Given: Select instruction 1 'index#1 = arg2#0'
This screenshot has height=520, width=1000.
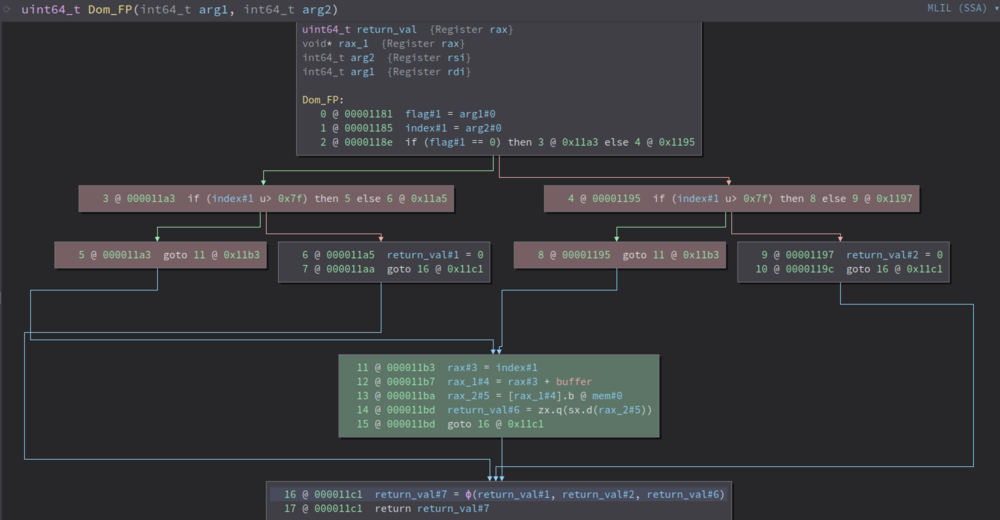Looking at the screenshot, I should [x=411, y=128].
